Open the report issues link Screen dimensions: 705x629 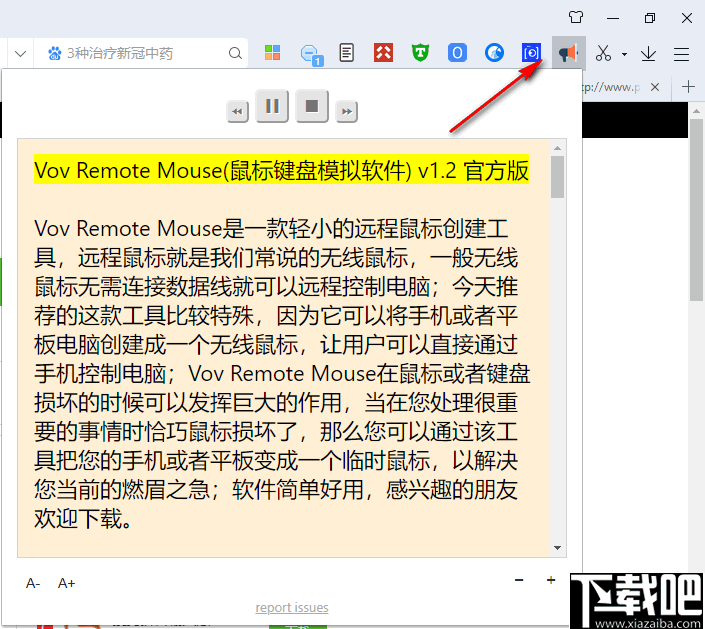pyautogui.click(x=292, y=607)
